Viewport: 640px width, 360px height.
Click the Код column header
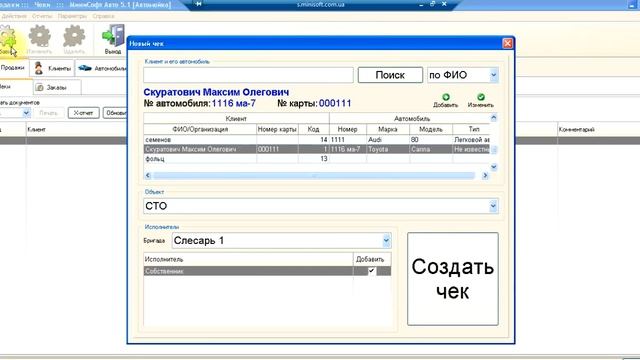tap(313, 129)
